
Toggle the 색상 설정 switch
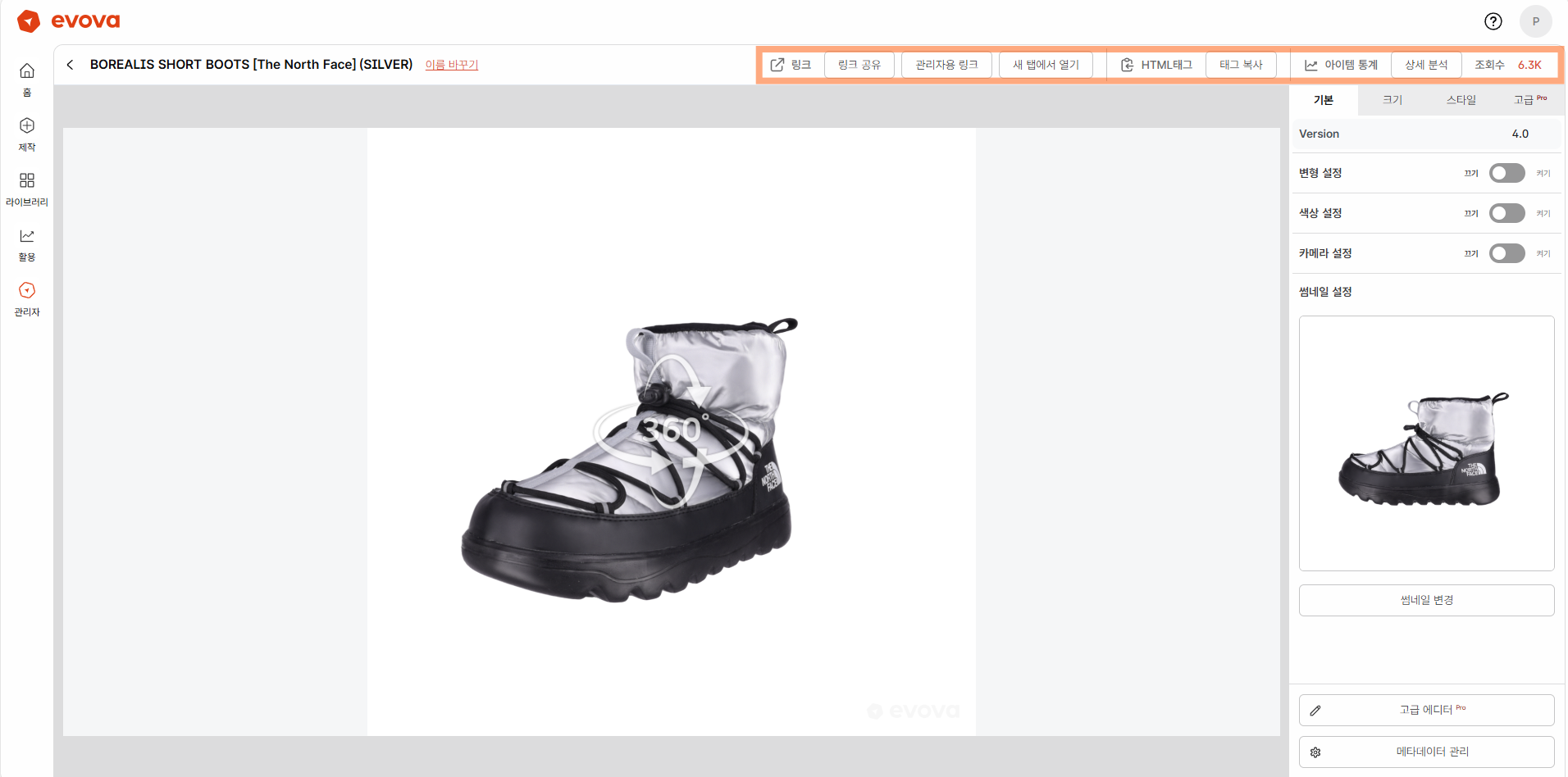(1506, 213)
